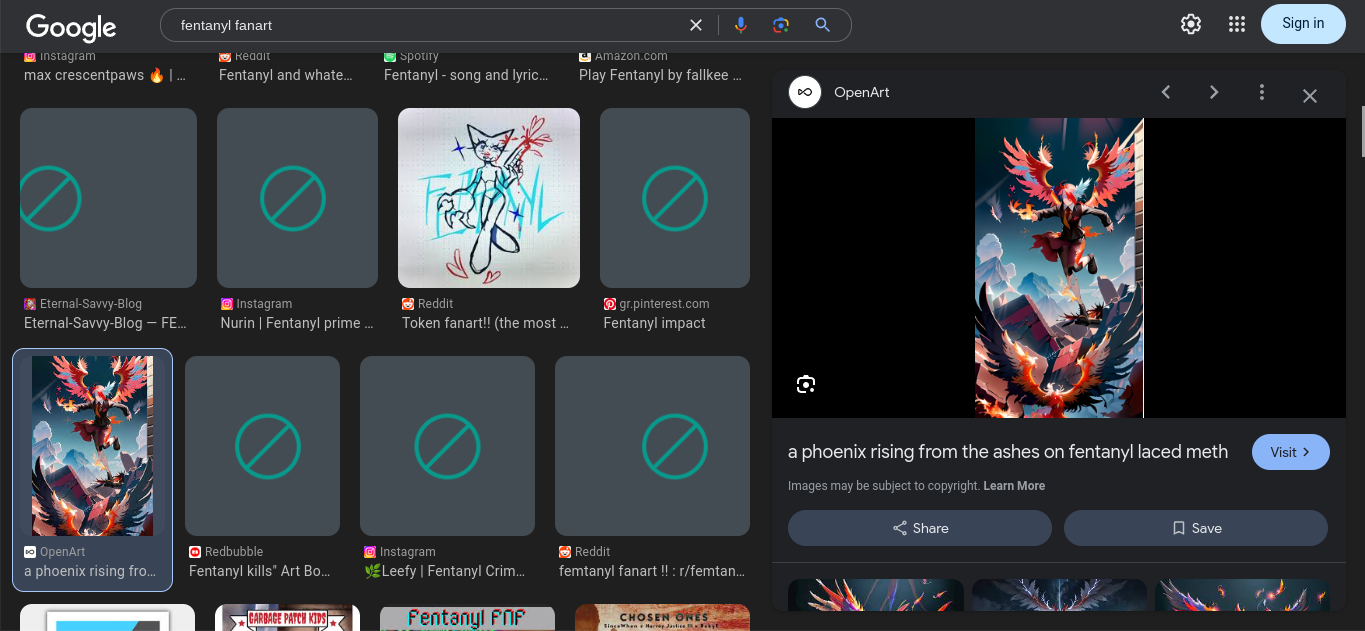Click into the search text field

pyautogui.click(x=420, y=25)
